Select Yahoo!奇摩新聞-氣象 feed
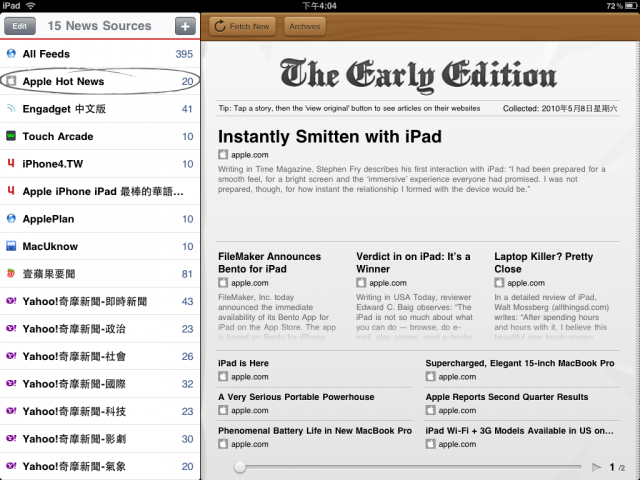 pos(100,466)
